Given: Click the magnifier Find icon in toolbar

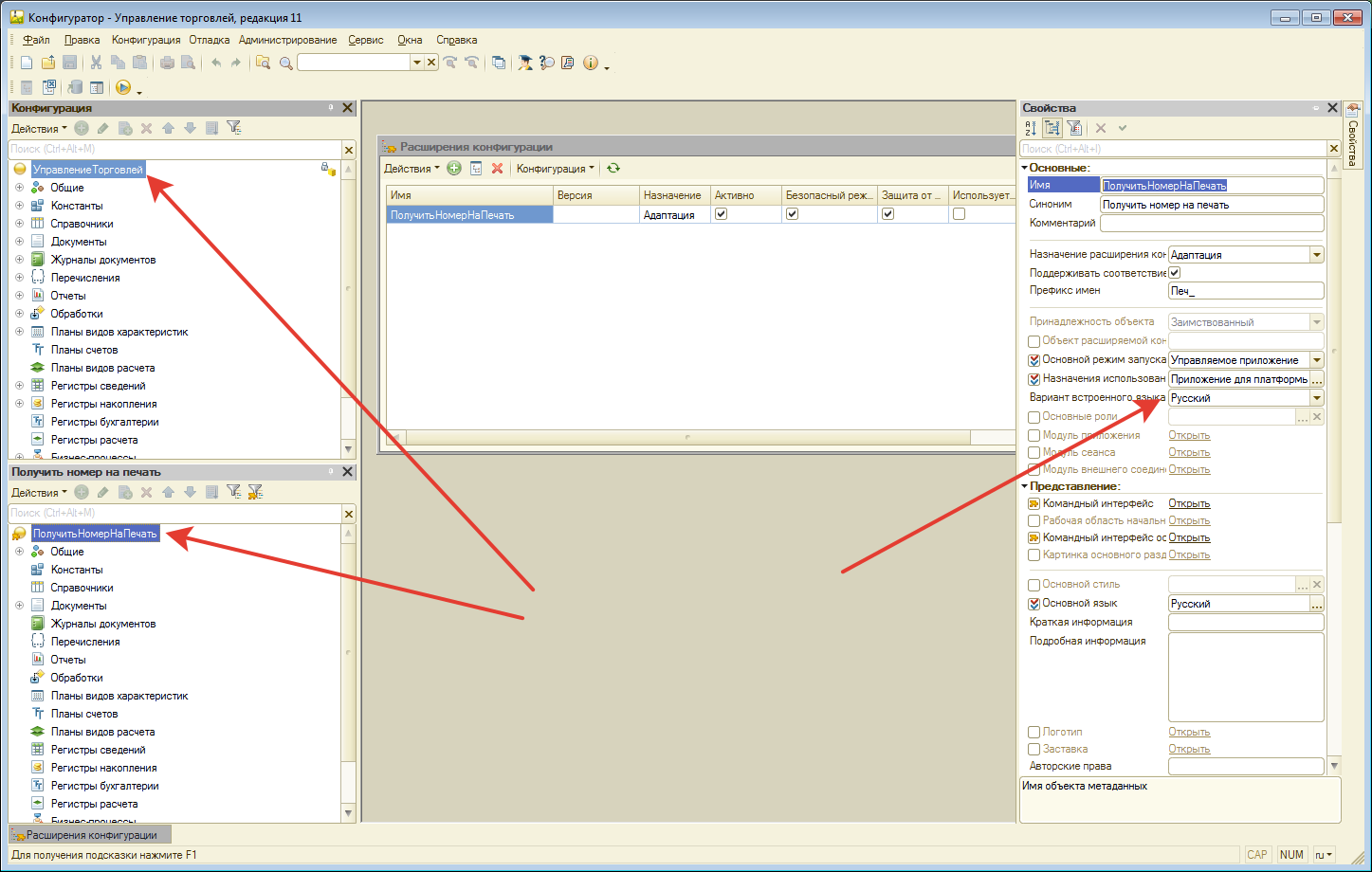Looking at the screenshot, I should 285,63.
